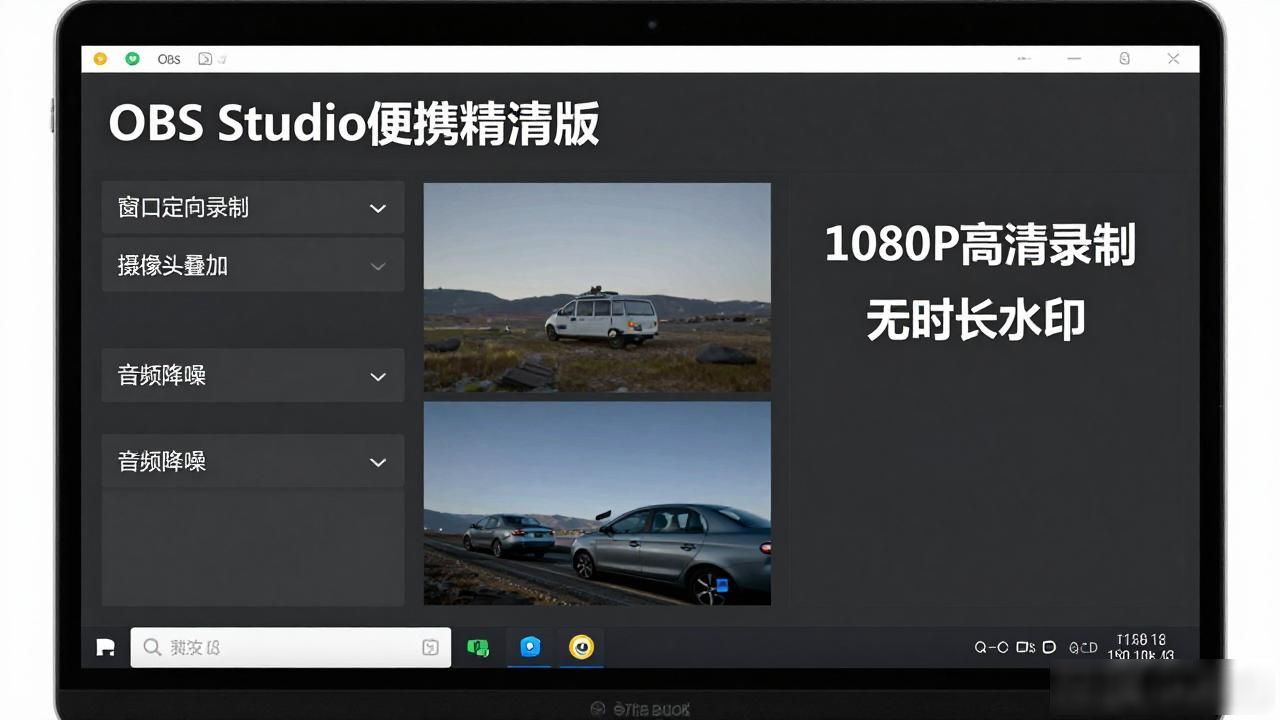Open the 音频降噪 dropdown directly under 摄像头叠加

253,375
